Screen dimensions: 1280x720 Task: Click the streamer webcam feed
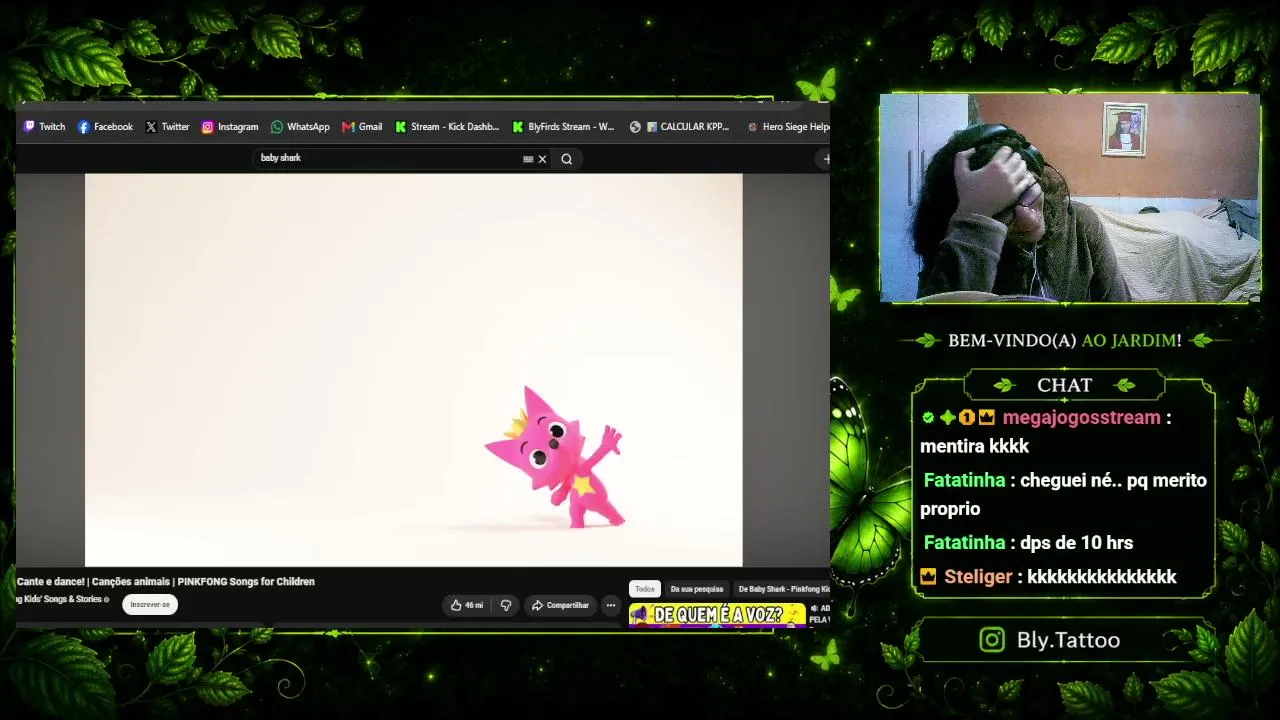1069,198
